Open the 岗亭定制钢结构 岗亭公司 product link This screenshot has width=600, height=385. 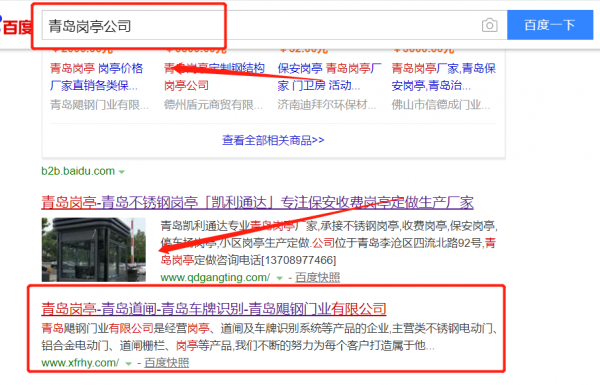pos(214,77)
